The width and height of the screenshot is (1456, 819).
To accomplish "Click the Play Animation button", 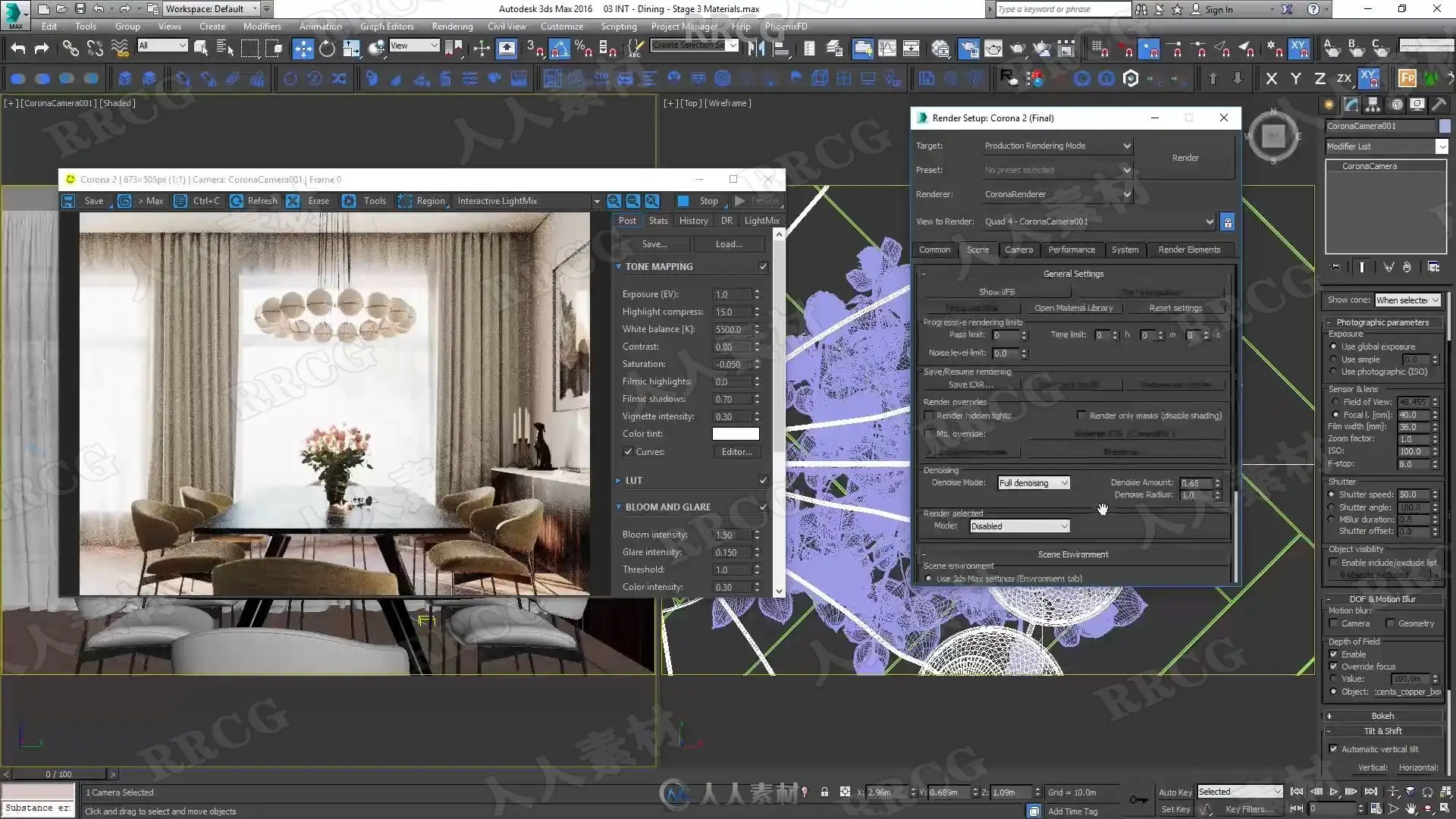I will (x=1334, y=792).
